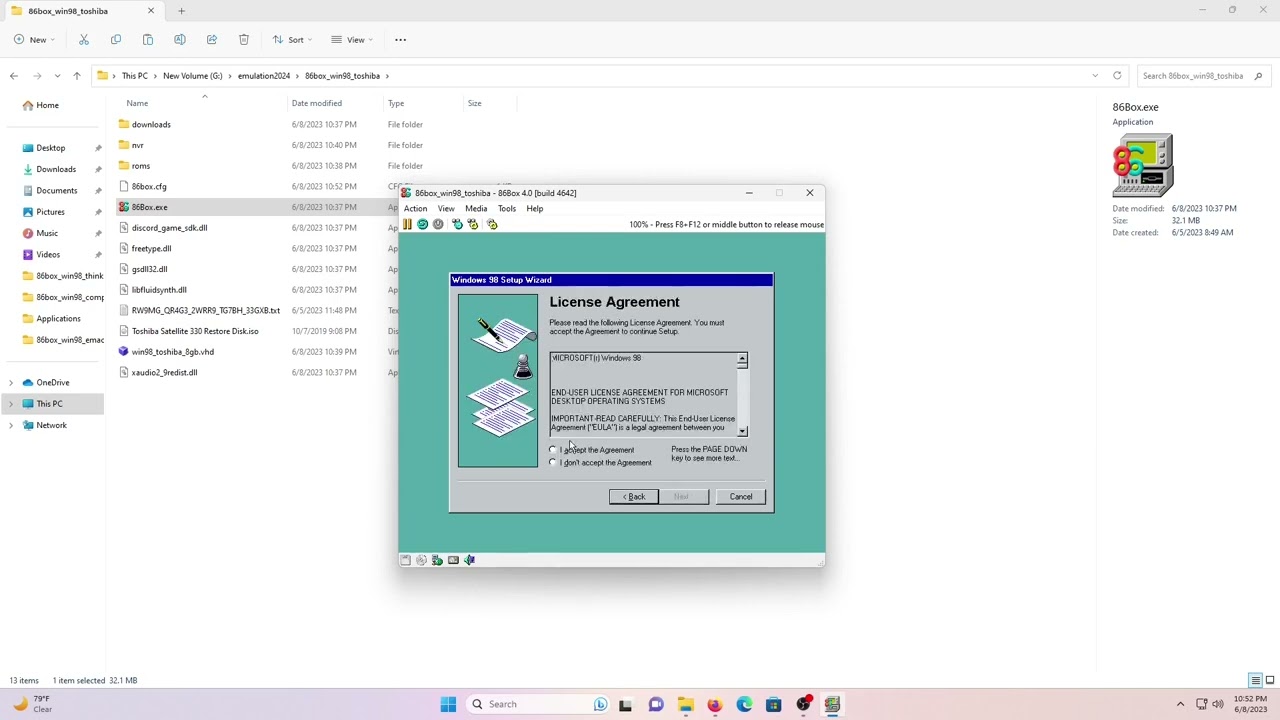Click Back in the Windows 98 Setup Wizard
Screen dimensions: 1280x720
tap(634, 497)
